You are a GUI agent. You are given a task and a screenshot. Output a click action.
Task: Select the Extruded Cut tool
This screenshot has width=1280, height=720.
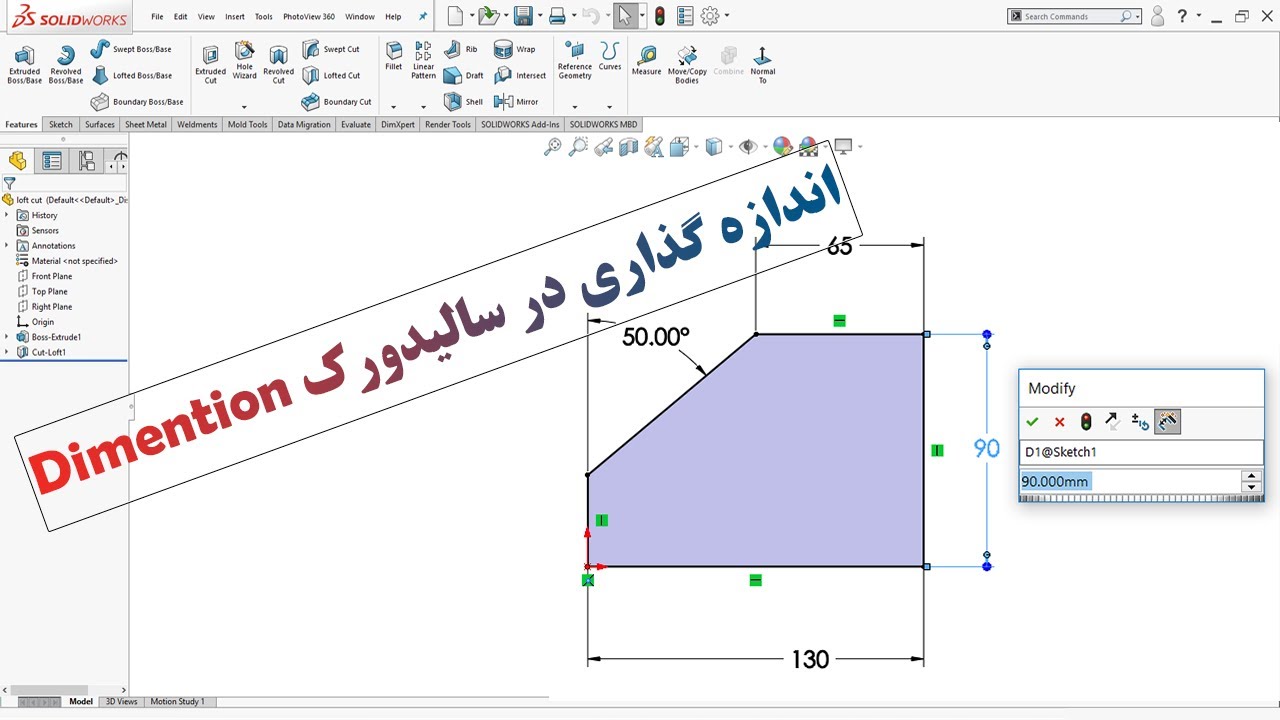coord(210,64)
